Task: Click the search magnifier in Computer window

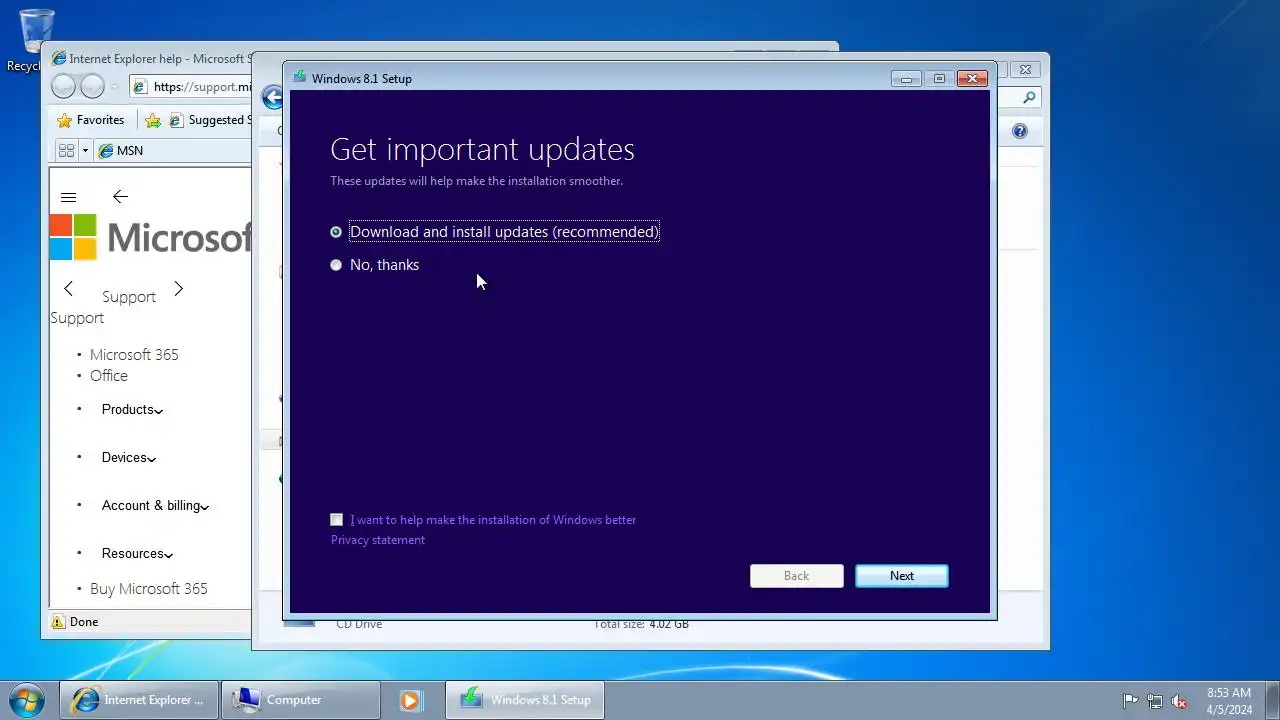Action: click(x=1030, y=97)
